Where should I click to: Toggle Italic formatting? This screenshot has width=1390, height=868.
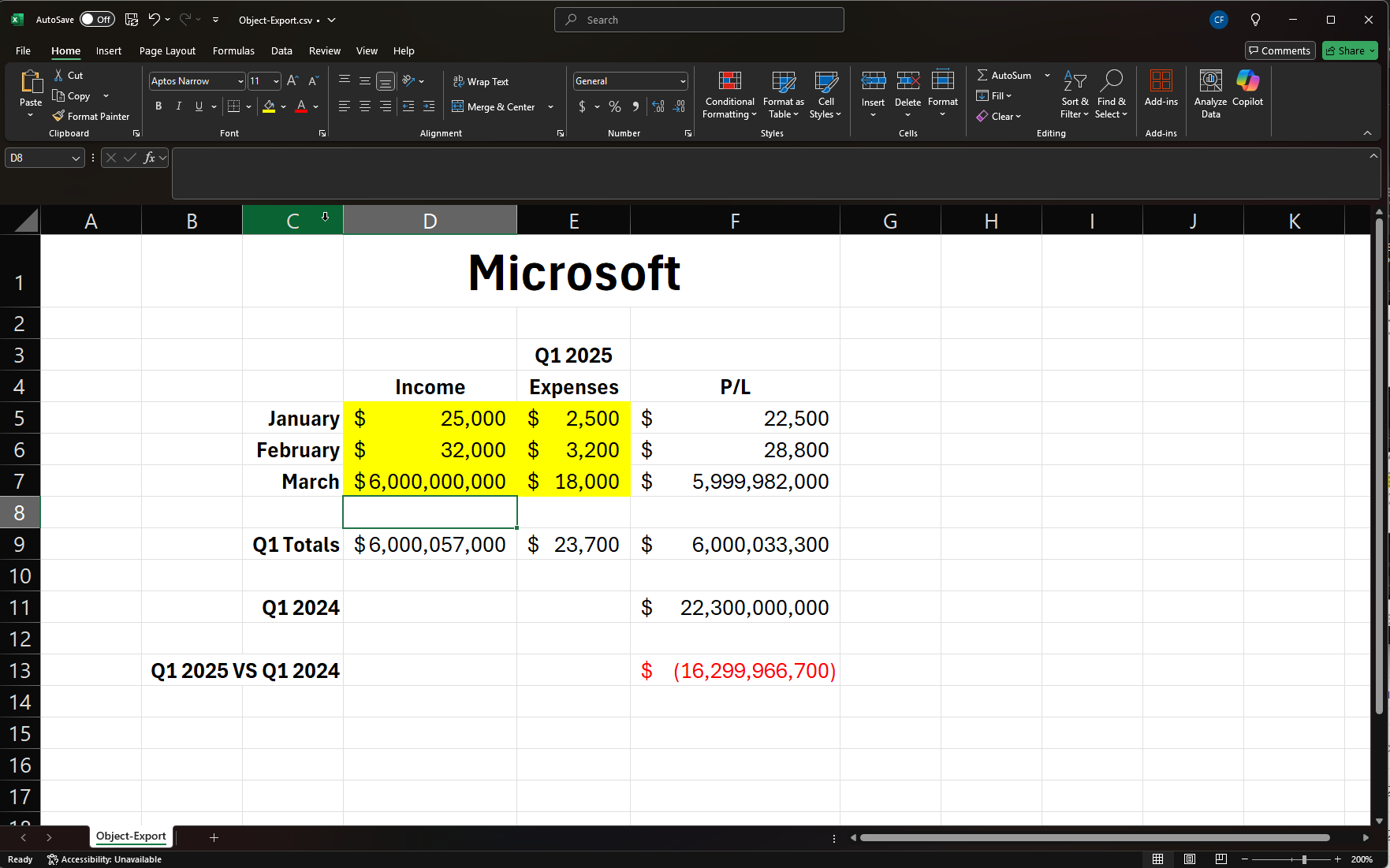click(179, 106)
